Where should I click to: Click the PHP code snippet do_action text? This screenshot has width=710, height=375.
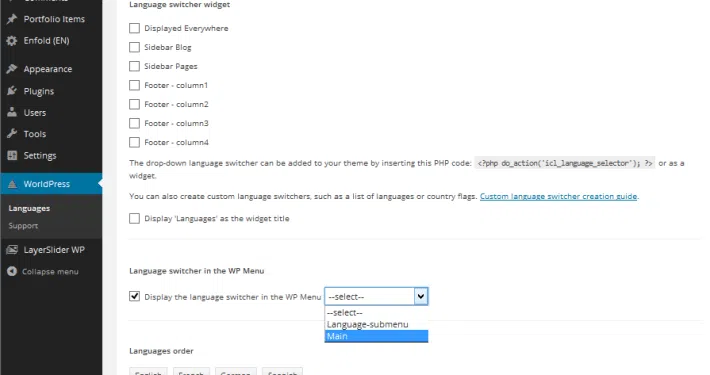tap(565, 163)
